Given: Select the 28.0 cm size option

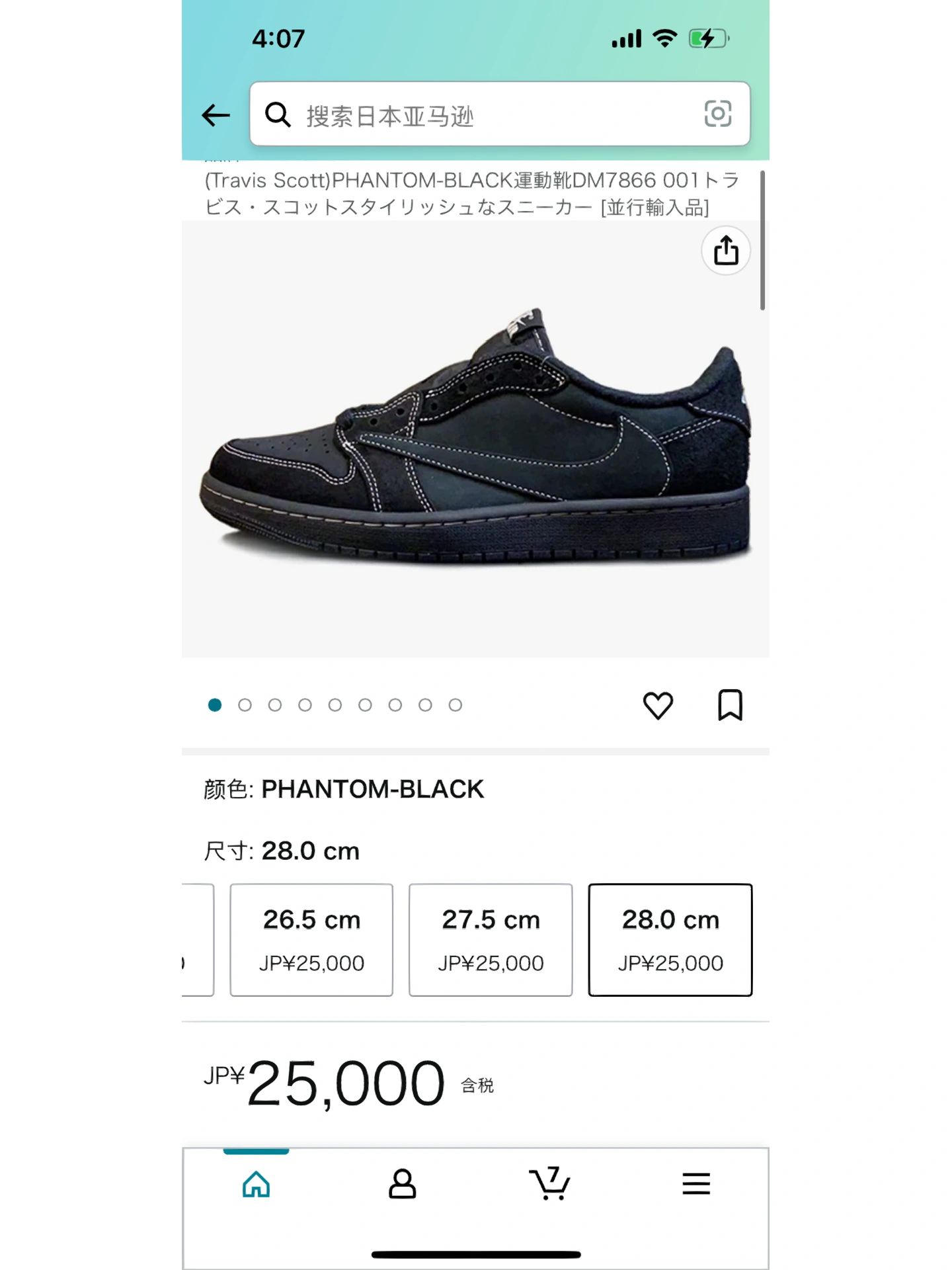Looking at the screenshot, I should [x=670, y=939].
